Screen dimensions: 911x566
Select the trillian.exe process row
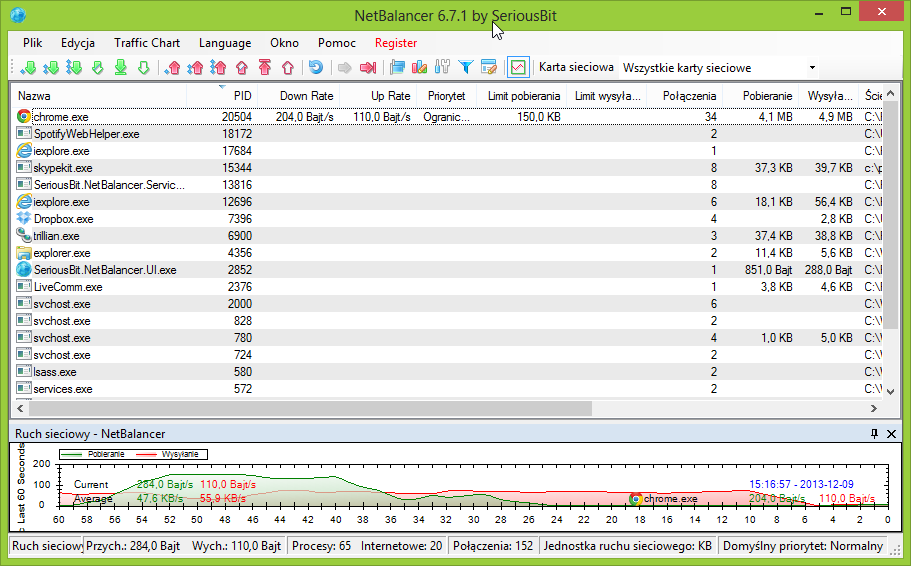[447, 236]
